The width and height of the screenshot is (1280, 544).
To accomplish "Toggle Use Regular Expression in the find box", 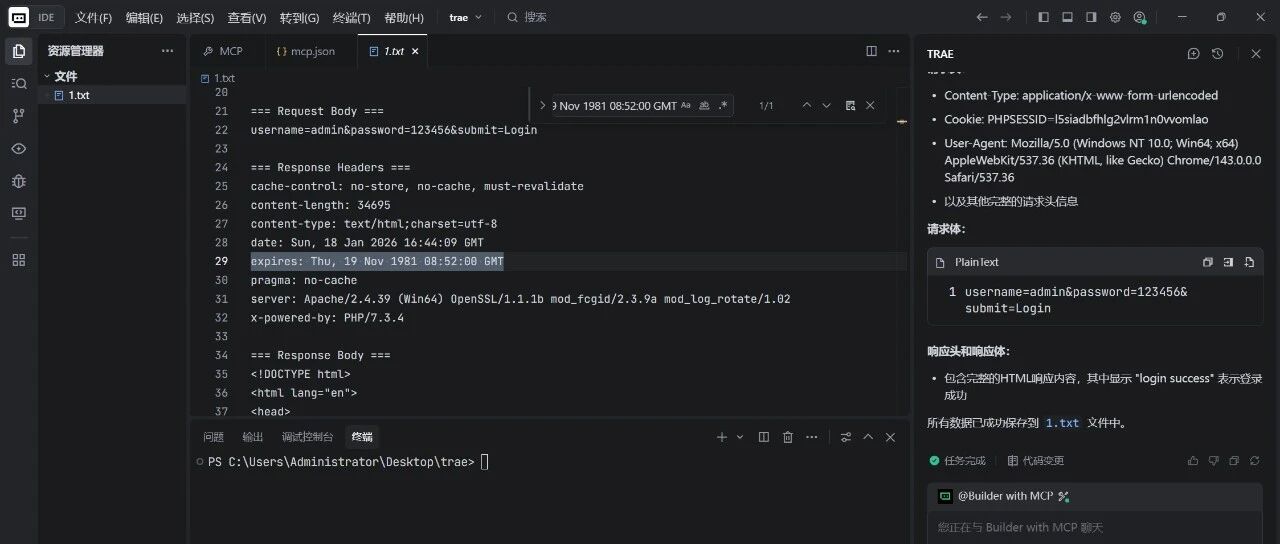I will click(x=723, y=105).
